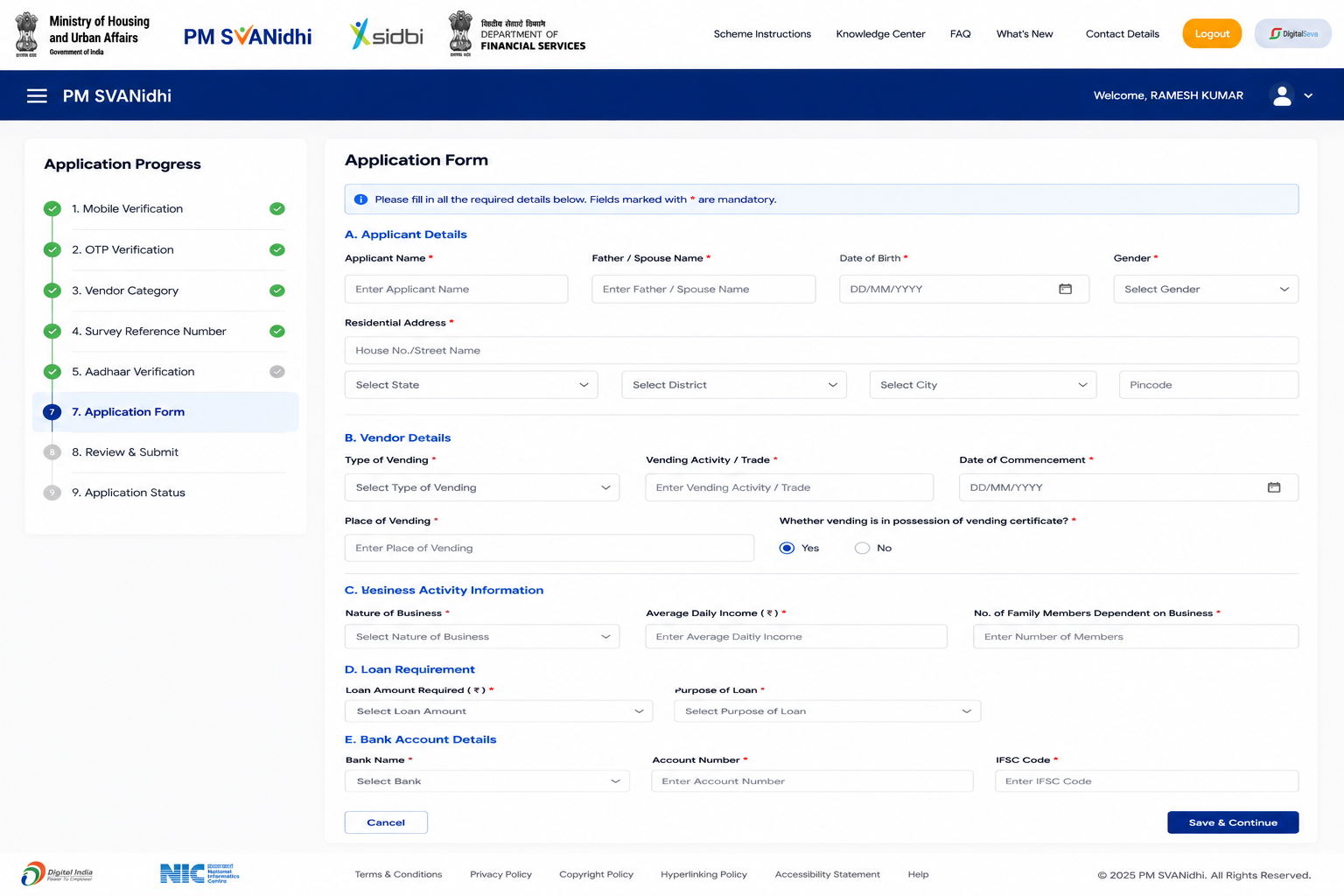Open the Select District dropdown
1344x896 pixels.
tap(734, 385)
